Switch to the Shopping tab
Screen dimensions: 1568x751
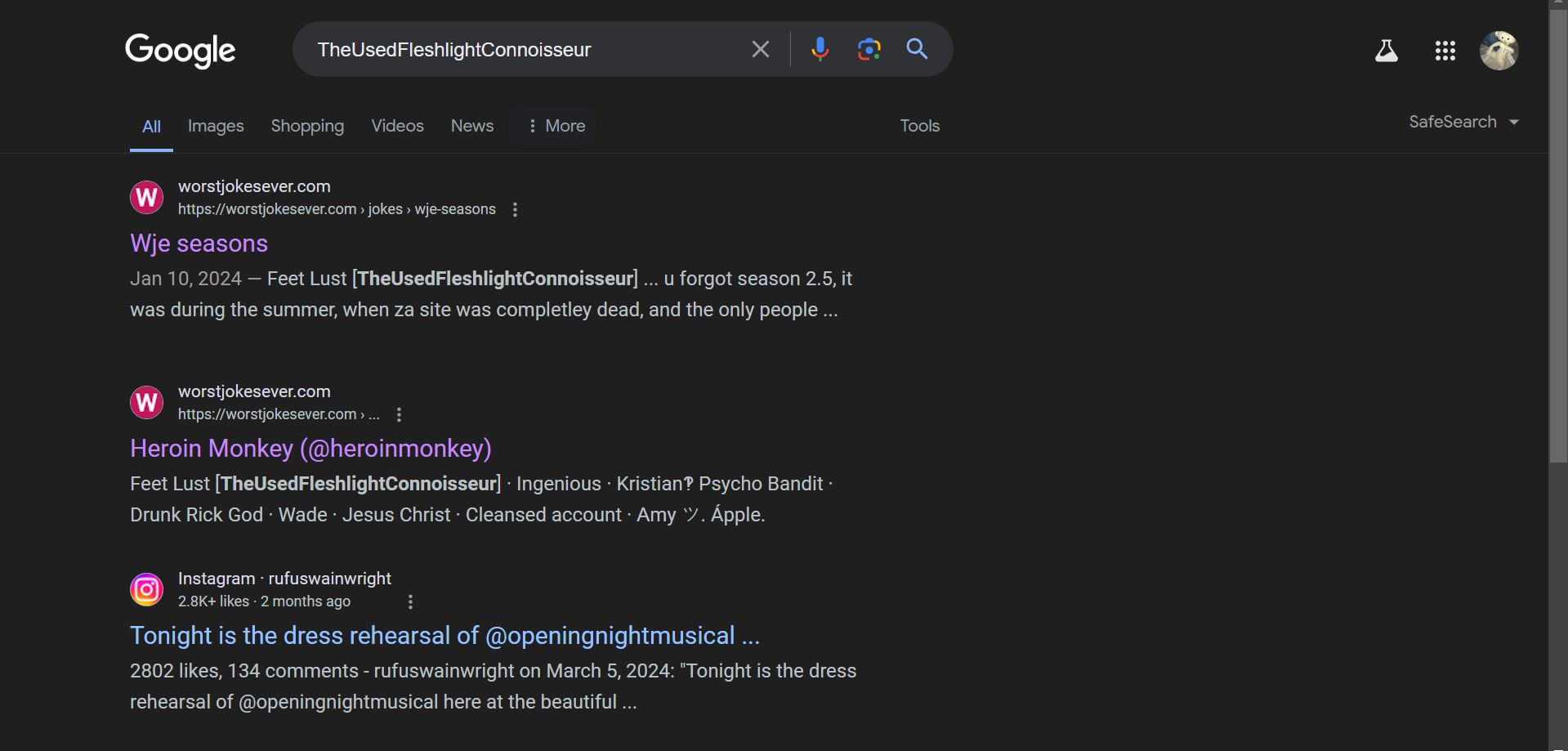click(x=307, y=126)
